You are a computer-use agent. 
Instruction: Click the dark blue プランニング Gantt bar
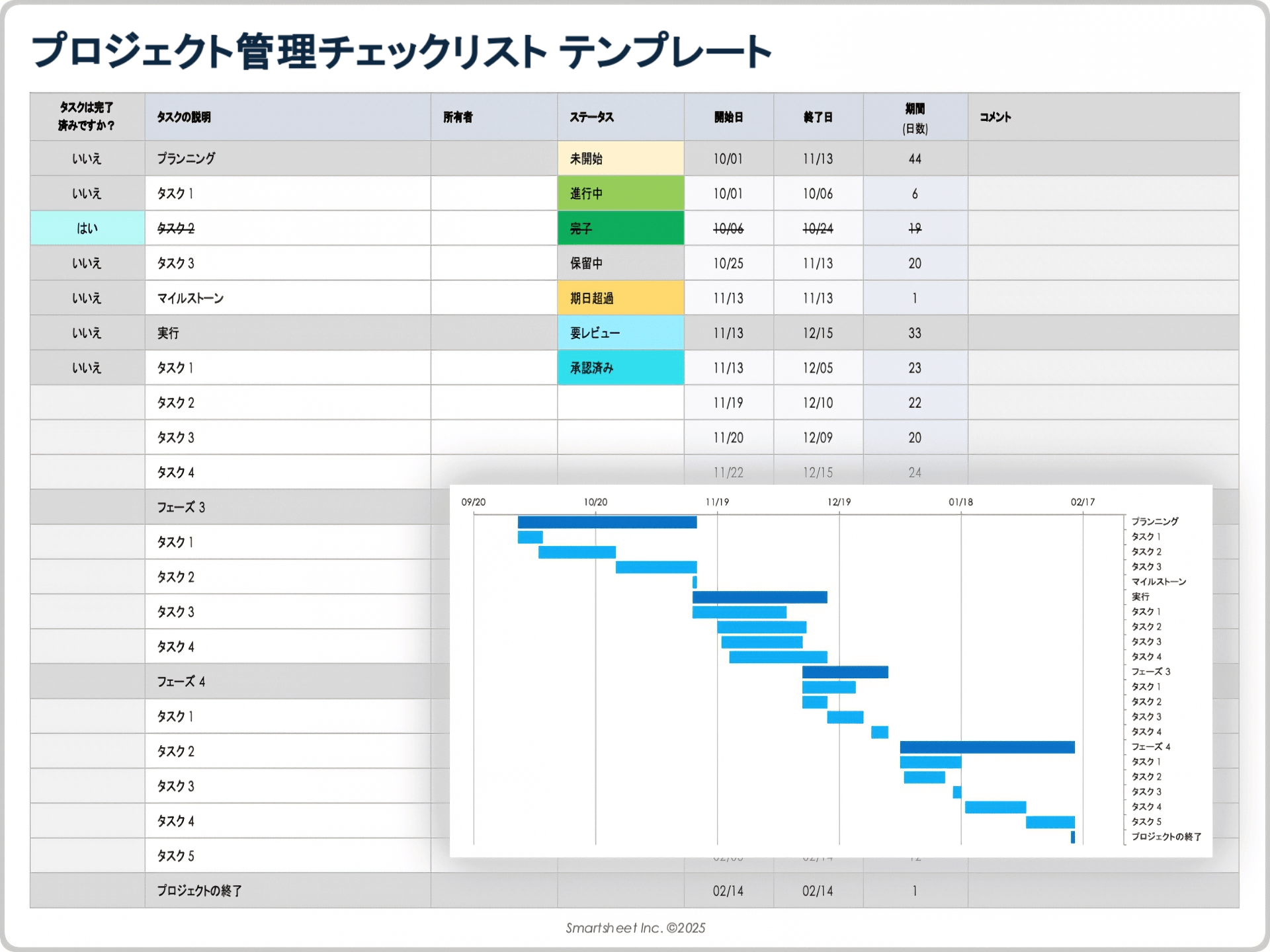tap(607, 522)
